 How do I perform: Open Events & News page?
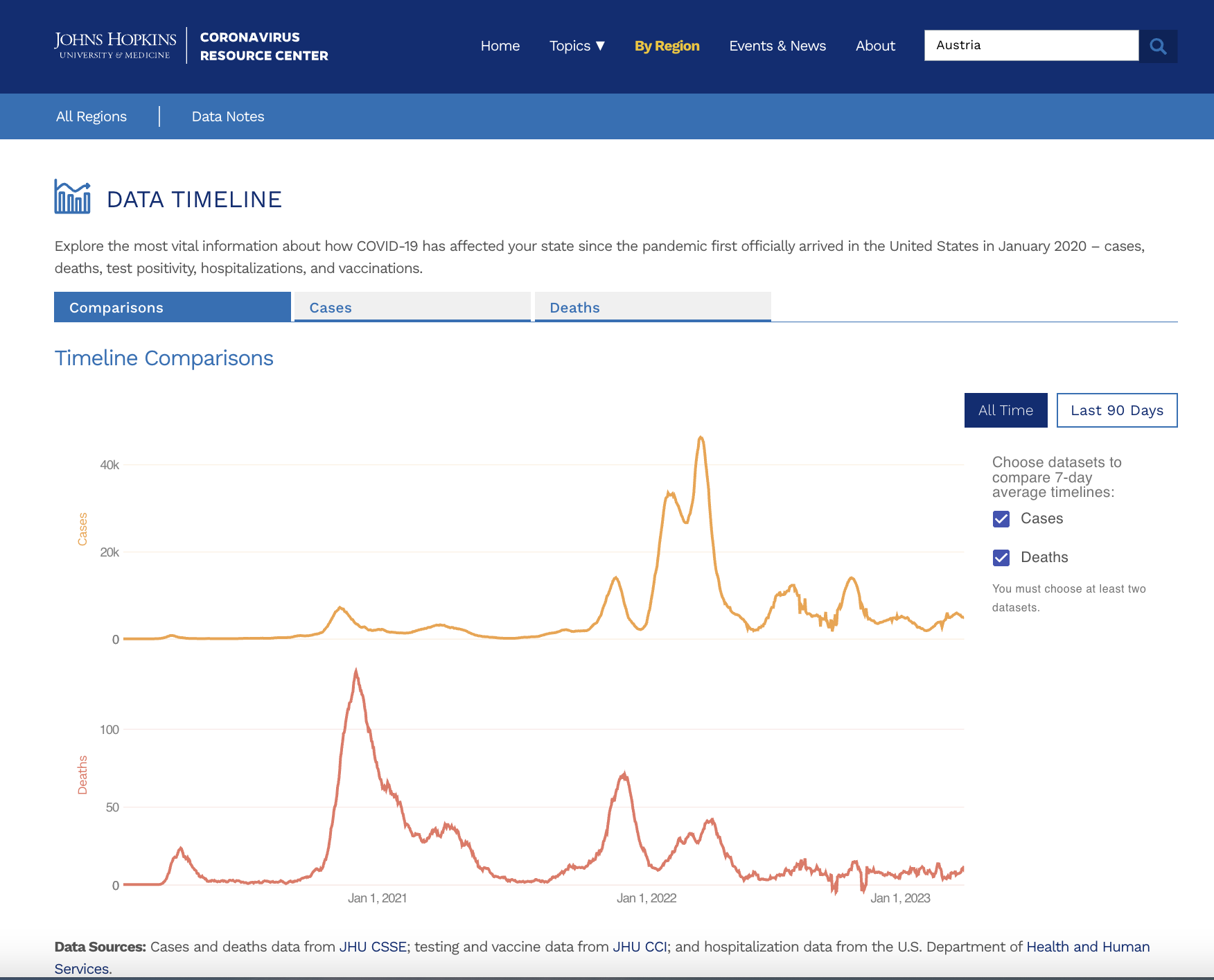click(777, 46)
